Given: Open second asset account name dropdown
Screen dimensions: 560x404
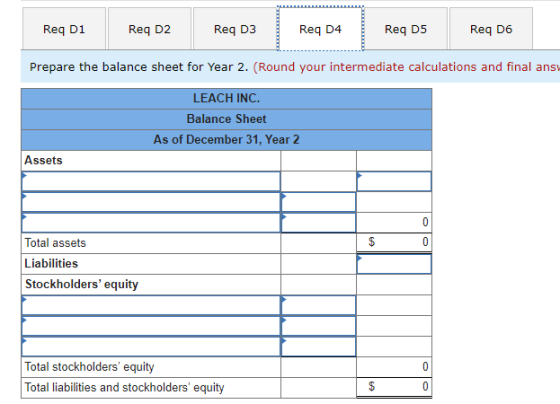Looking at the screenshot, I should (x=151, y=202).
